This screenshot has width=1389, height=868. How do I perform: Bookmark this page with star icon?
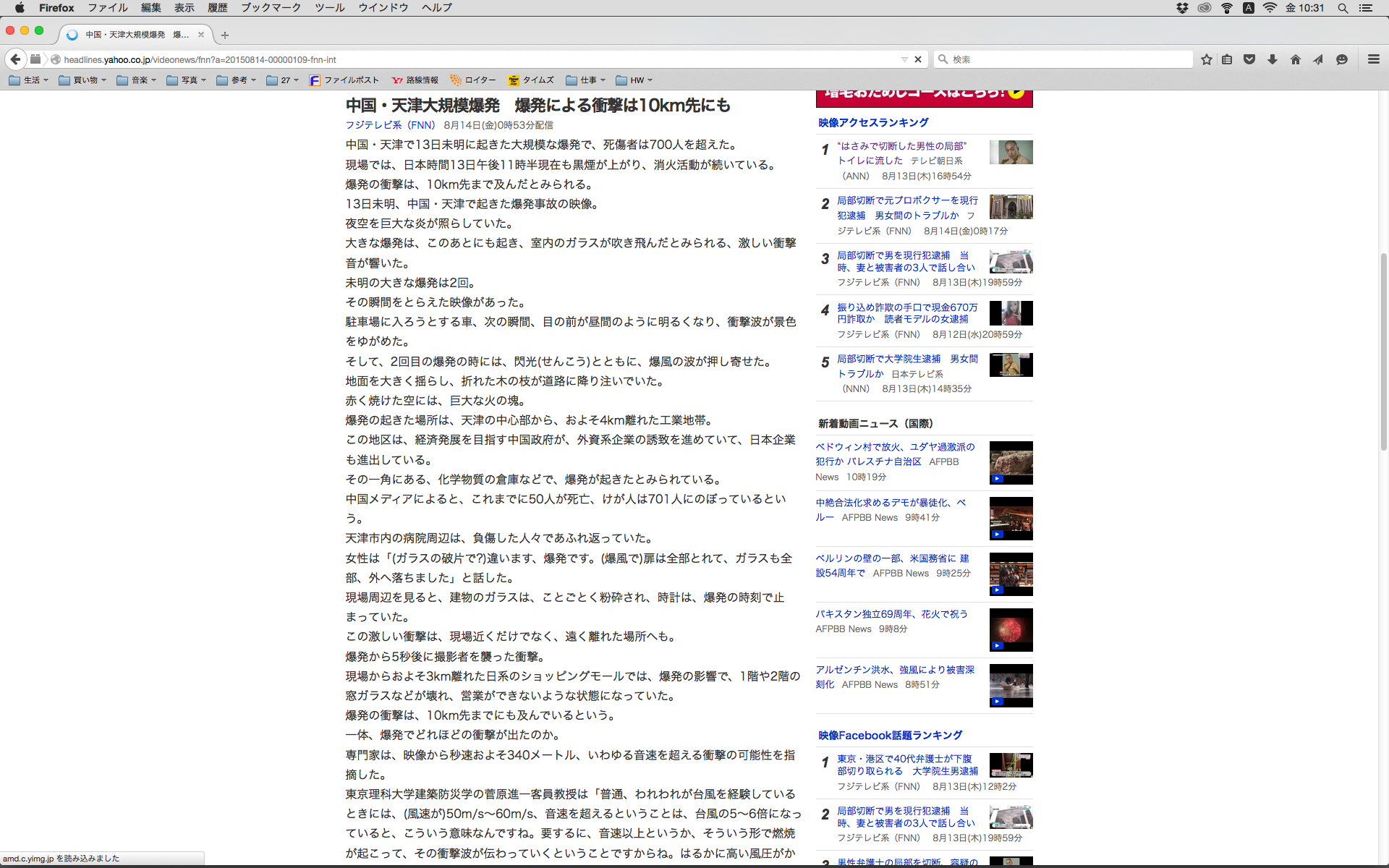(x=1206, y=59)
